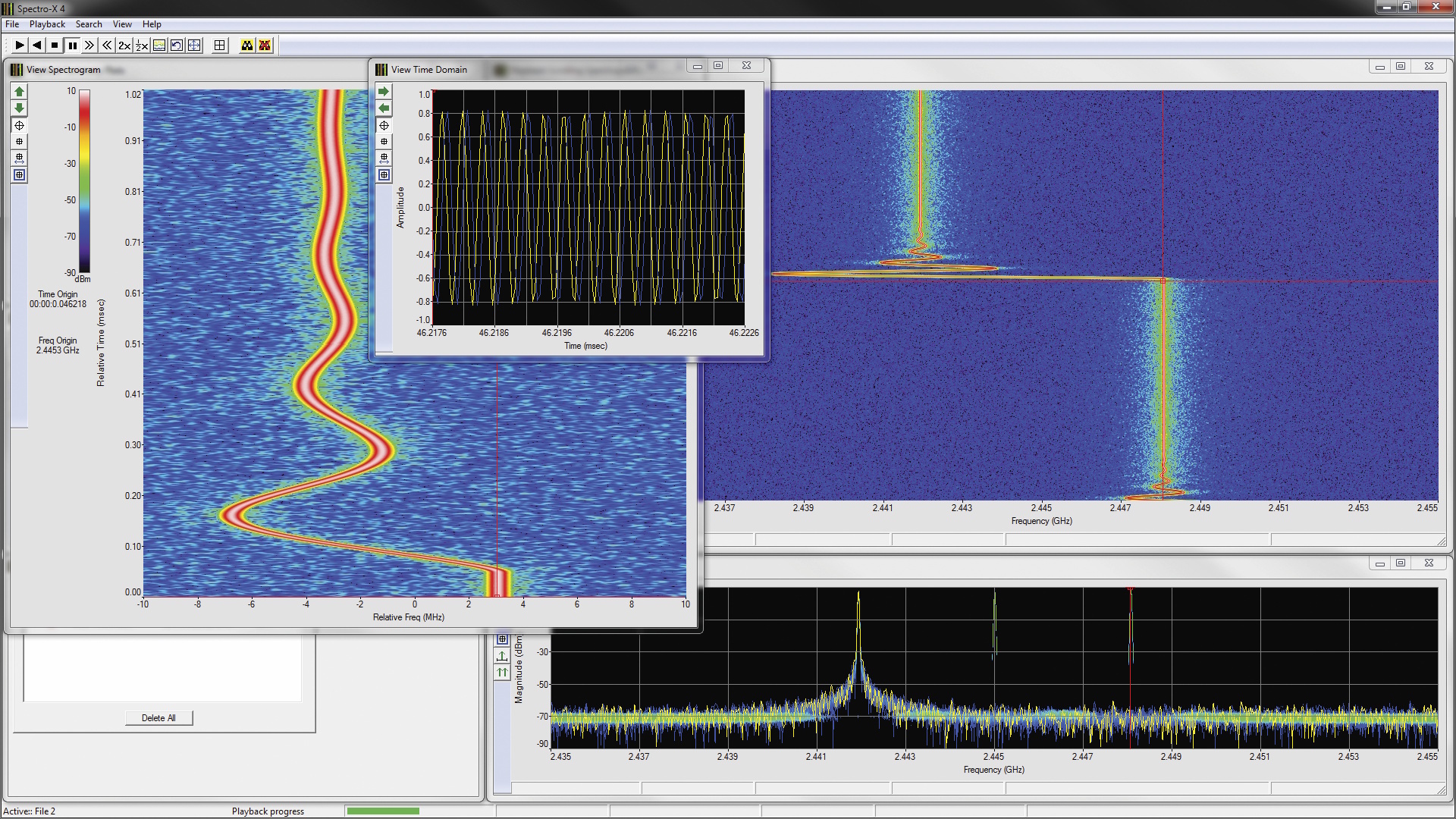Click horizontal zoom icon in View Time Domain
This screenshot has height=819, width=1456.
[x=384, y=158]
